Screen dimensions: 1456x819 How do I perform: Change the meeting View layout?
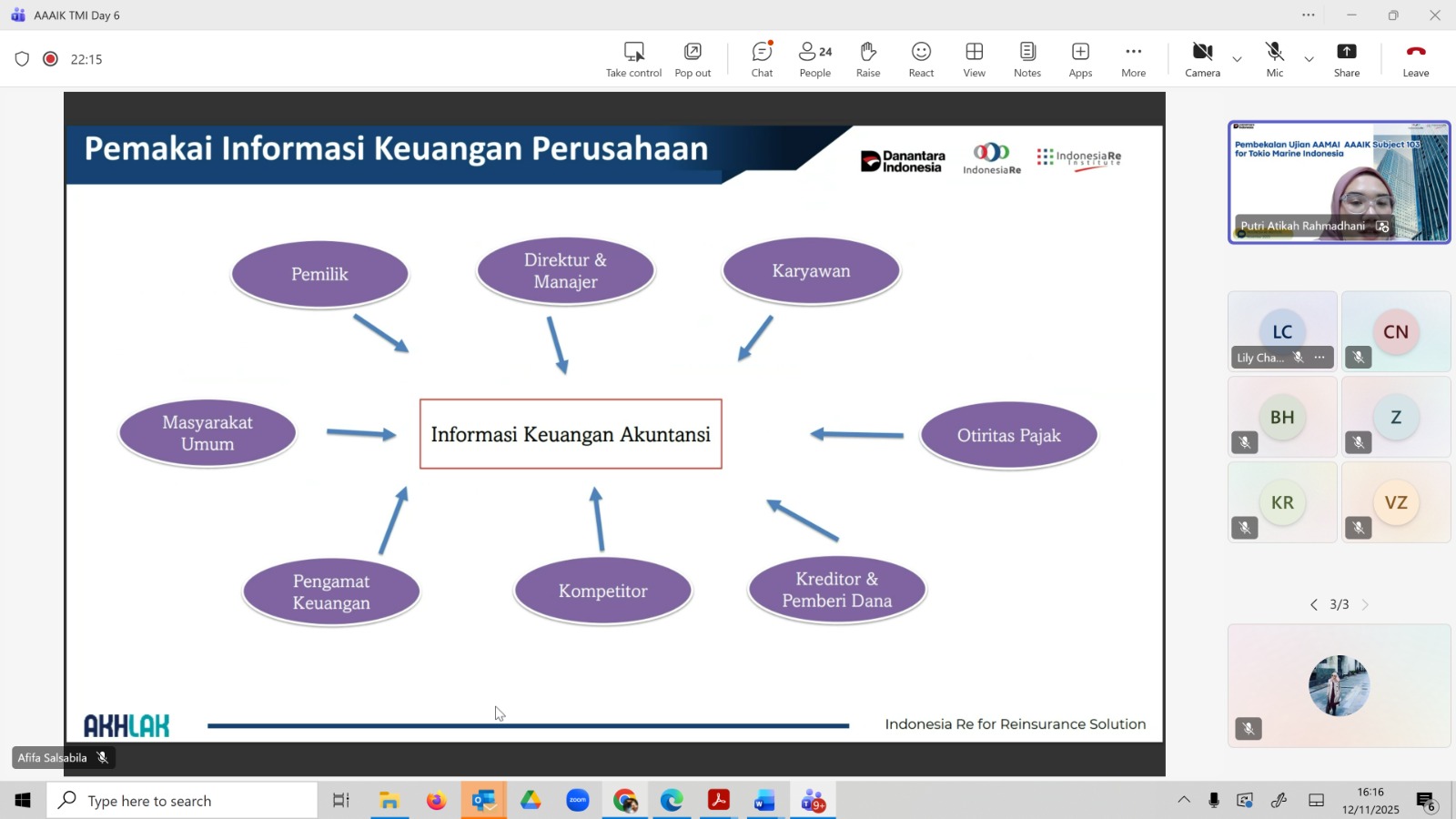click(974, 60)
